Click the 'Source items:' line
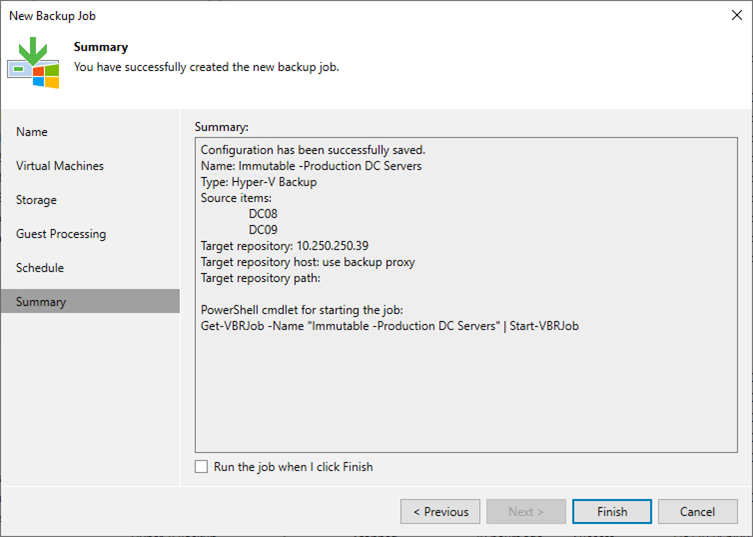This screenshot has width=753, height=537. click(x=236, y=198)
